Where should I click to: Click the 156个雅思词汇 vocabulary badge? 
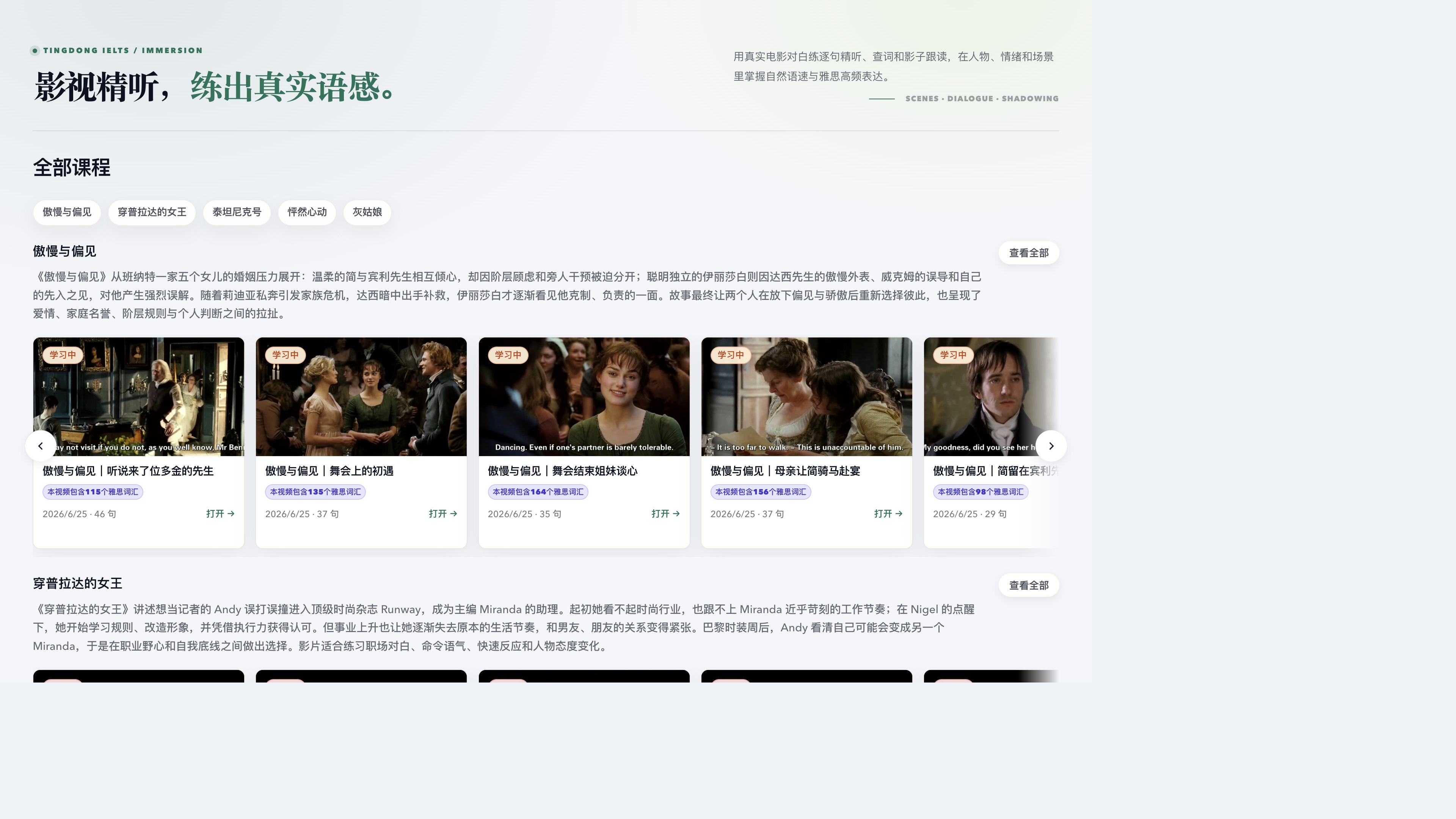[761, 492]
